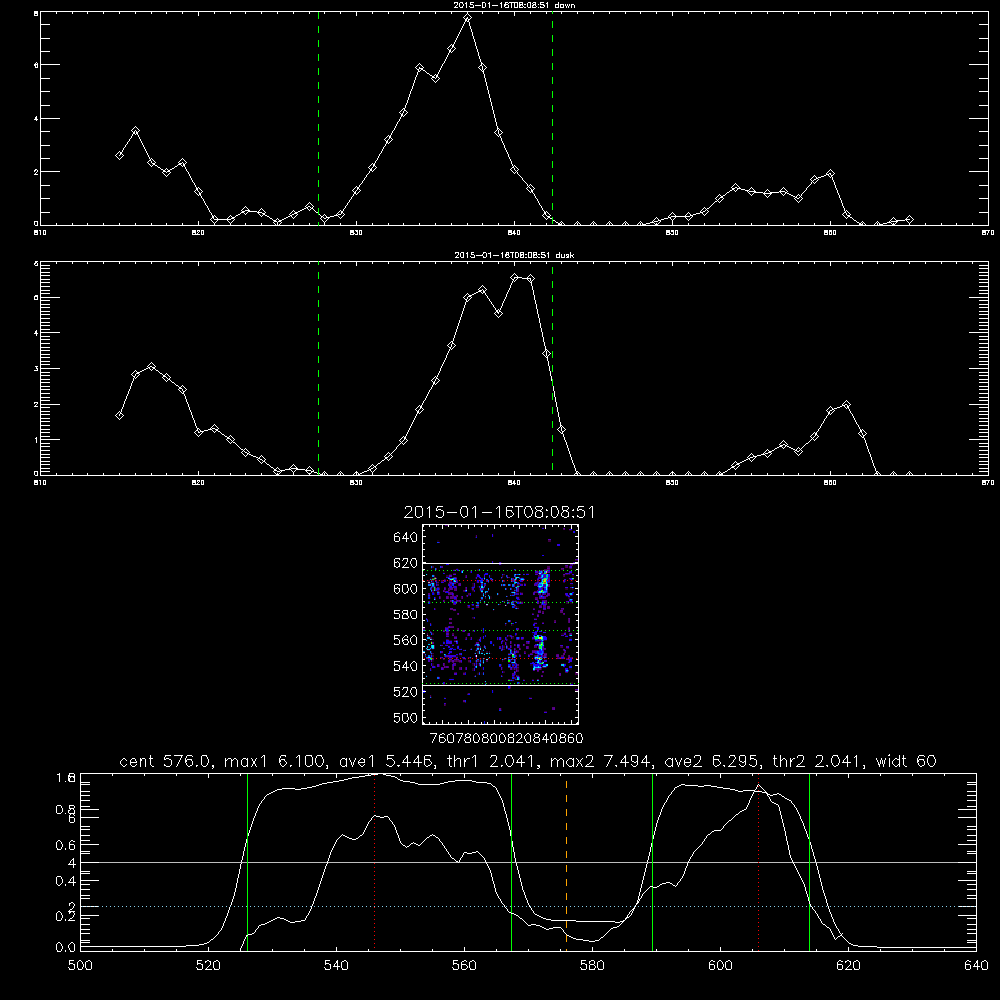Click the left red dotted peak line in bottom plot

[374, 862]
